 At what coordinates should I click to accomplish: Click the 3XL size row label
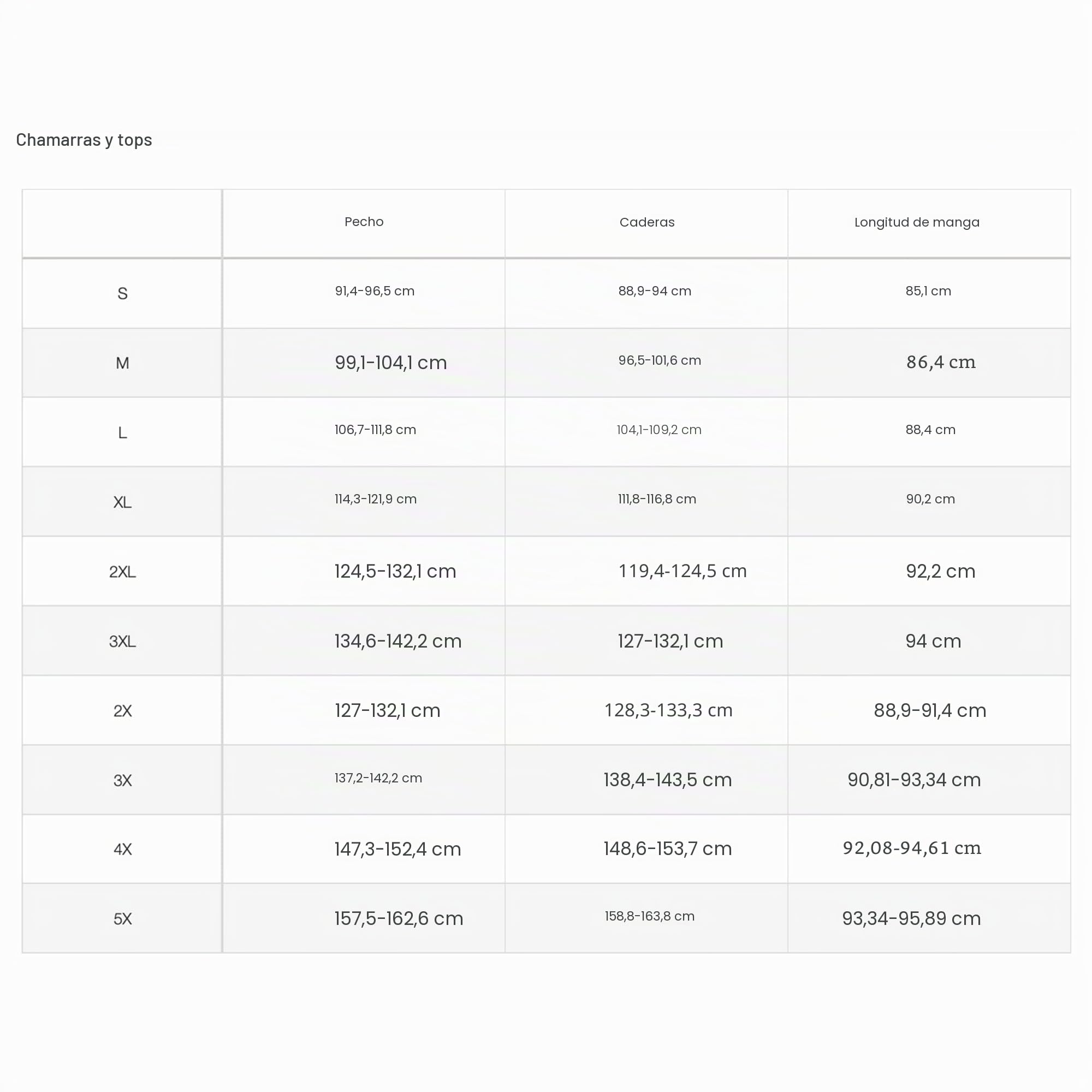pos(122,641)
